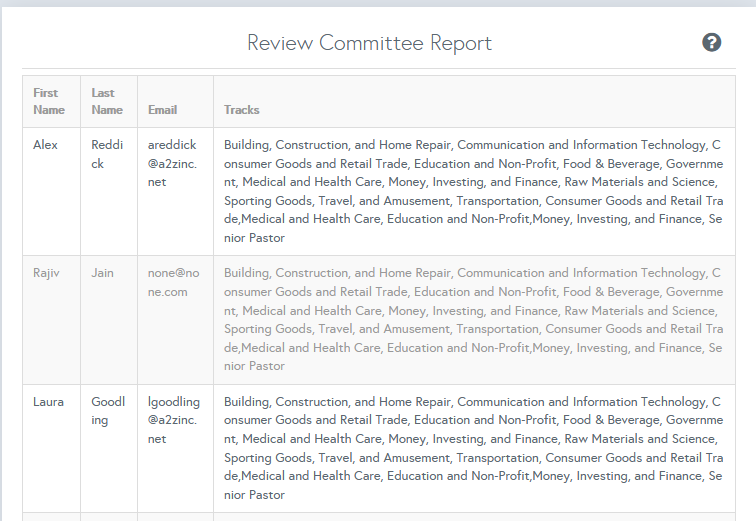The height and width of the screenshot is (521, 756).
Task: Click the Goodling last name cell
Action: (x=109, y=411)
